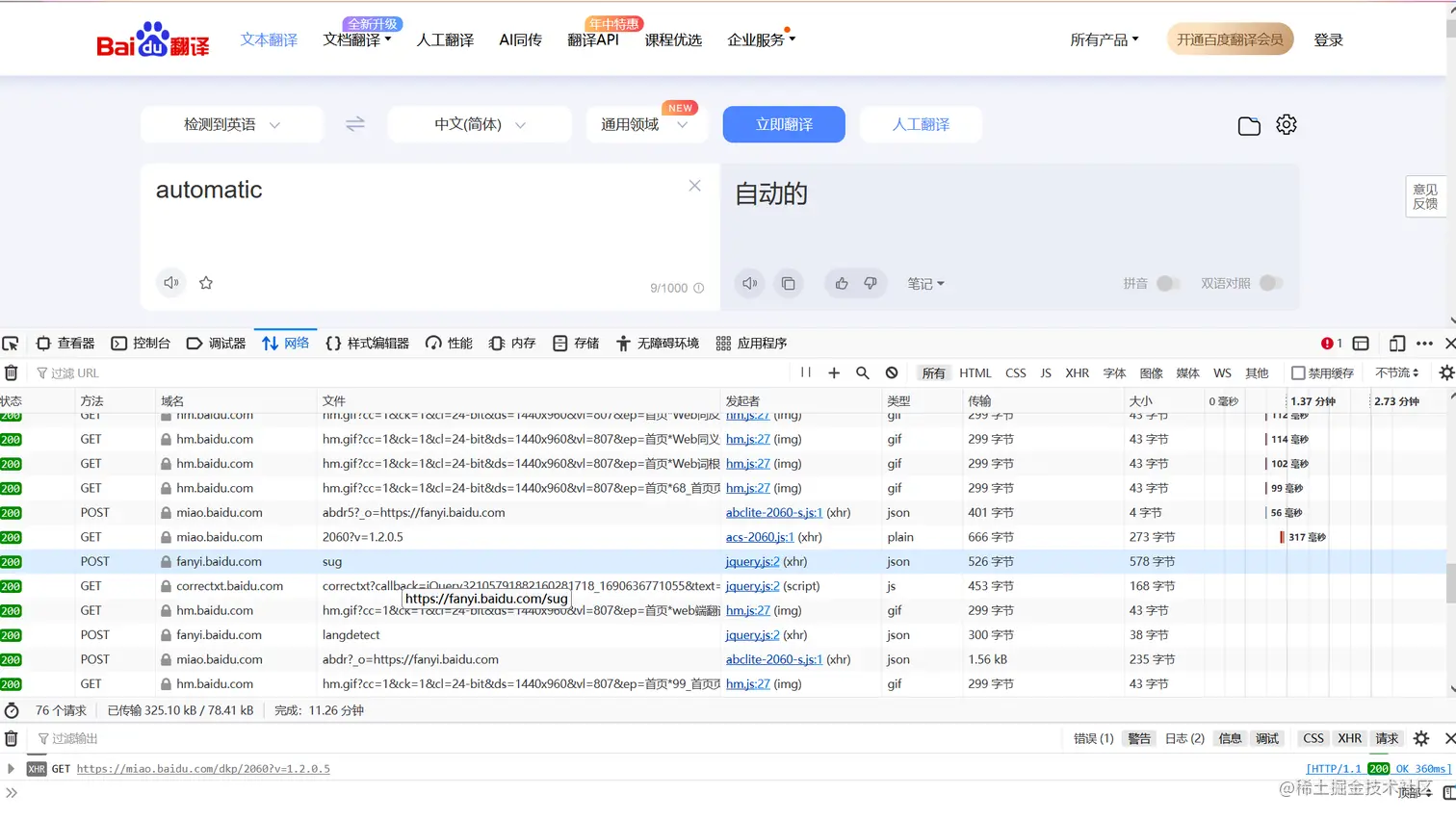Toggle console 日志 filter

pyautogui.click(x=1184, y=738)
